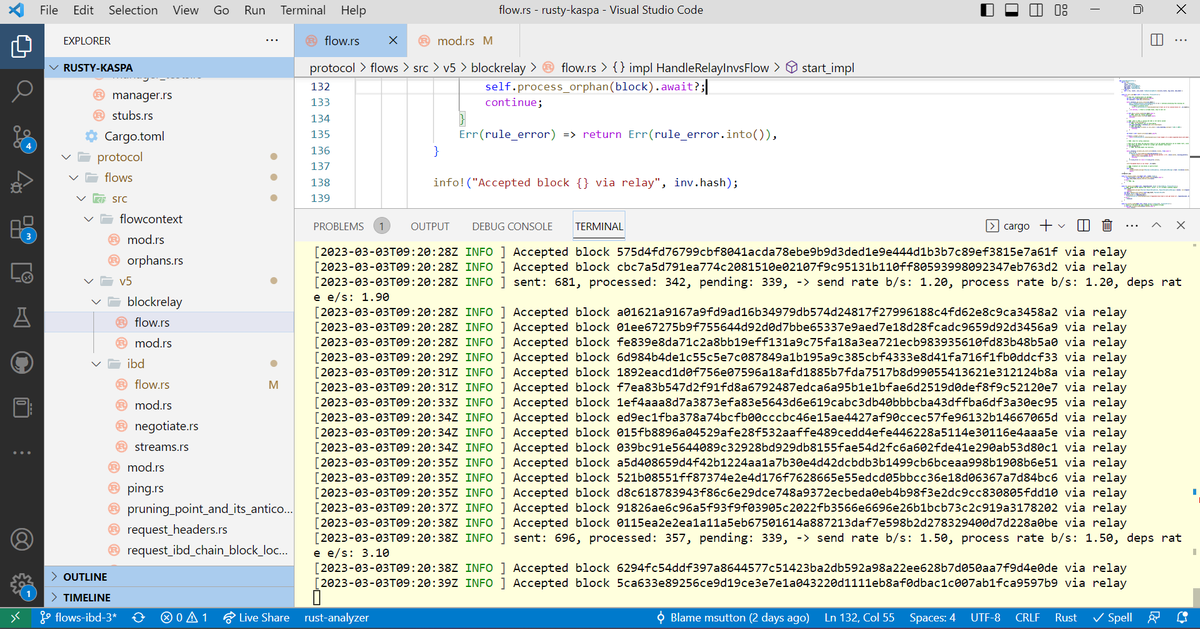Open the Source Control view
The height and width of the screenshot is (629, 1200).
click(22, 137)
